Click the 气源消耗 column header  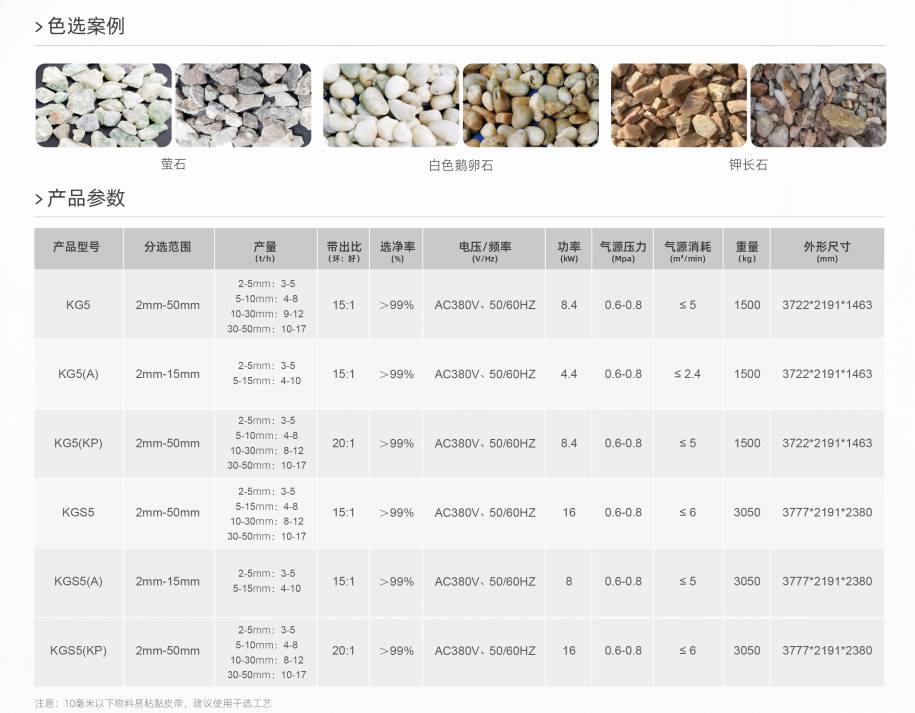coord(688,249)
